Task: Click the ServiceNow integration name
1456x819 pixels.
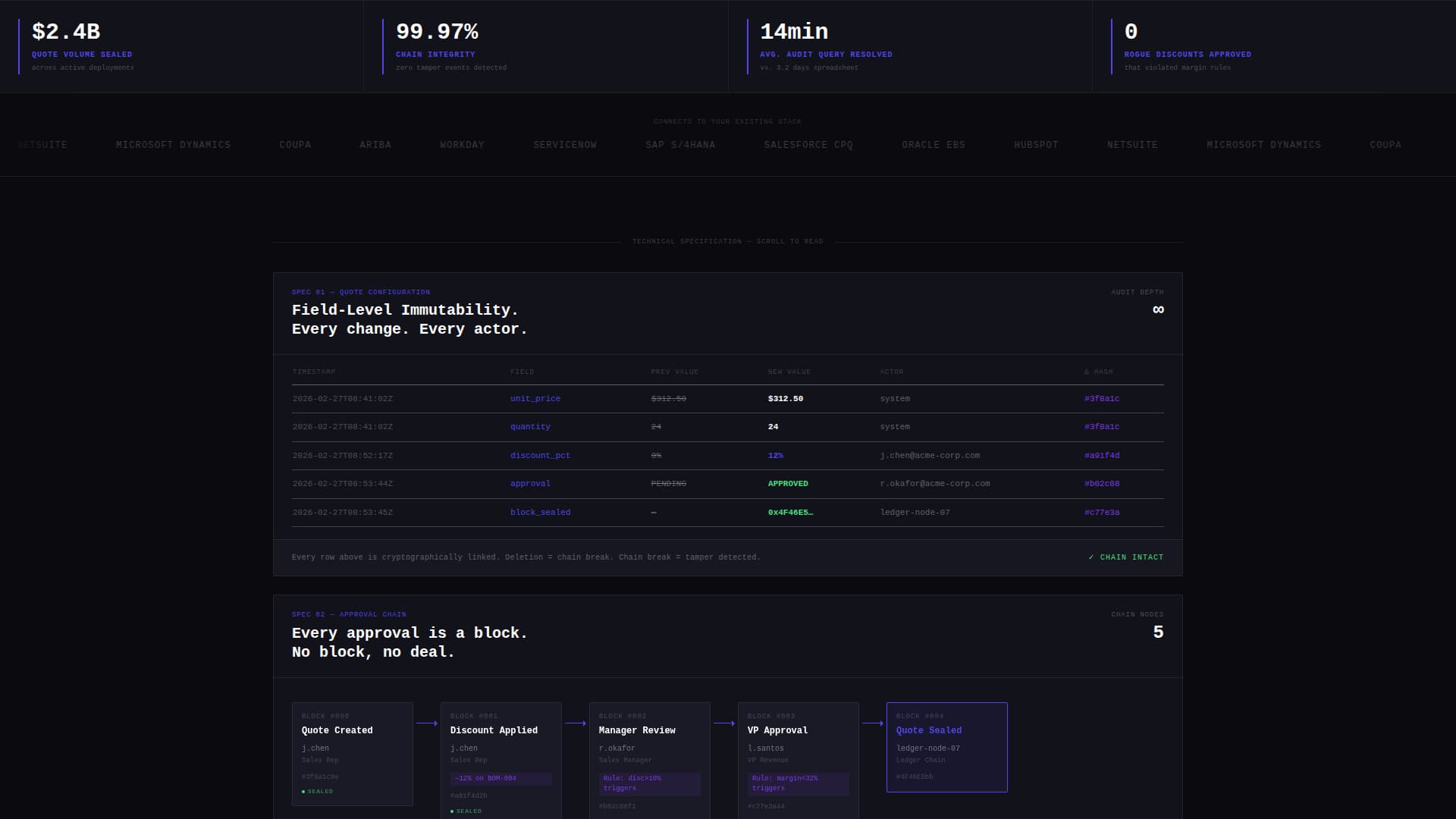Action: 565,145
